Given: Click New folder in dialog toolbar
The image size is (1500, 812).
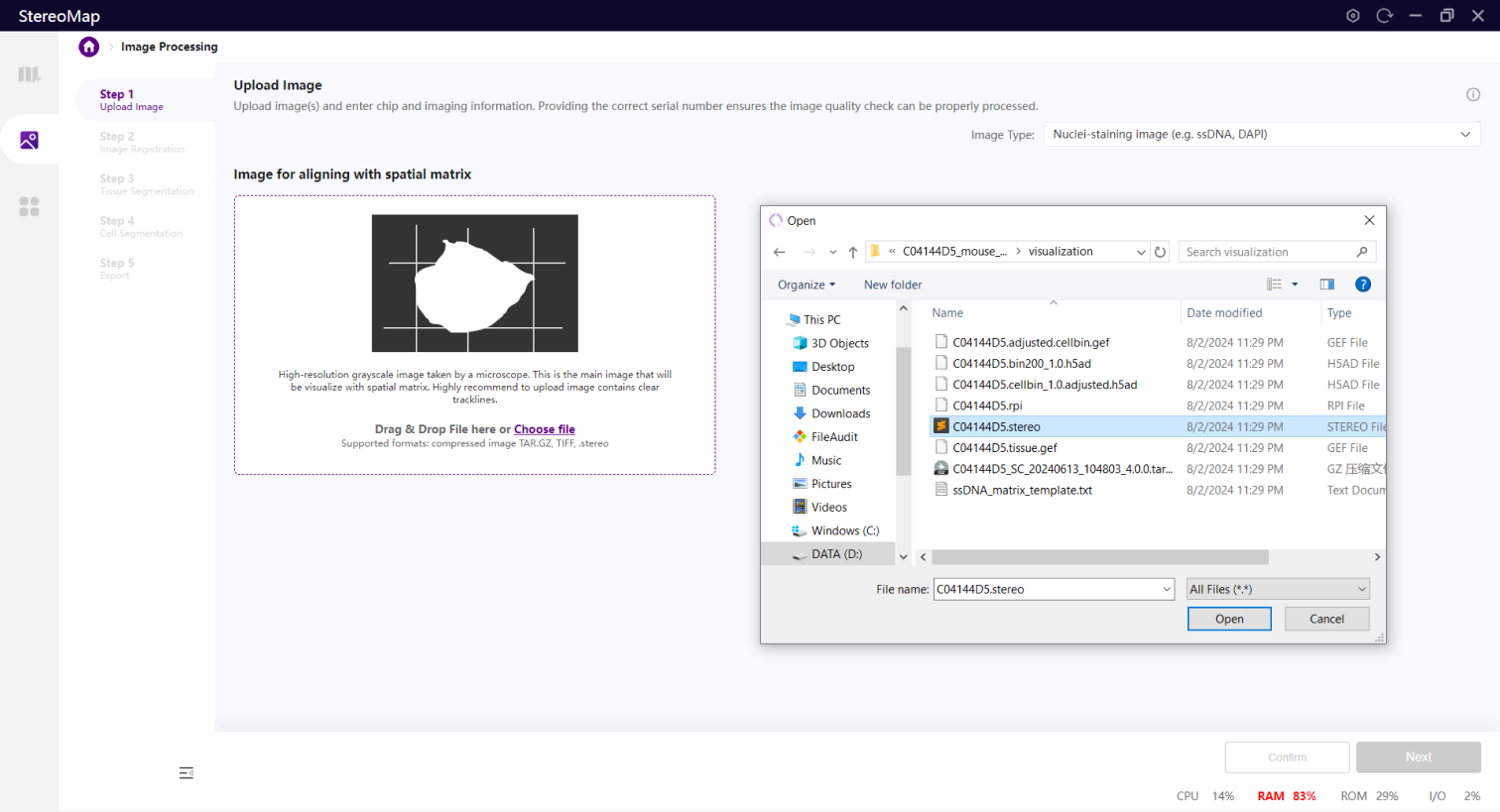Looking at the screenshot, I should [892, 285].
